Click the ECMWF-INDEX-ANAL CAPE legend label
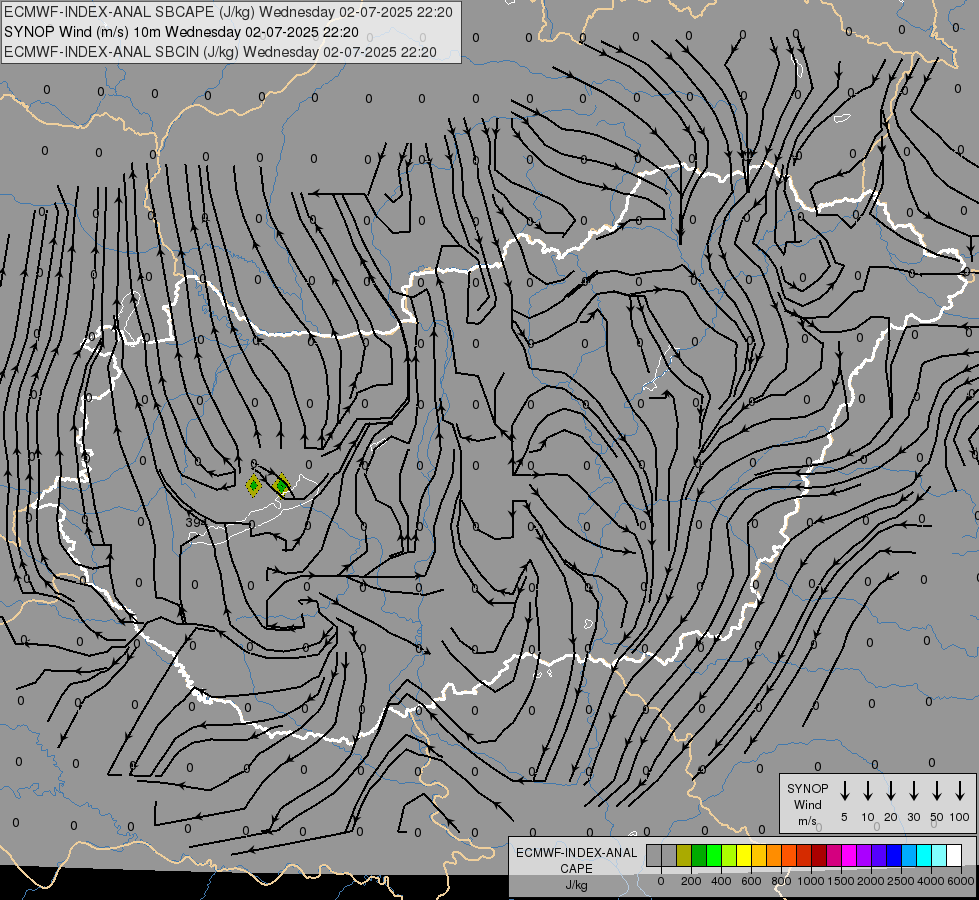This screenshot has width=979, height=900. click(x=576, y=860)
